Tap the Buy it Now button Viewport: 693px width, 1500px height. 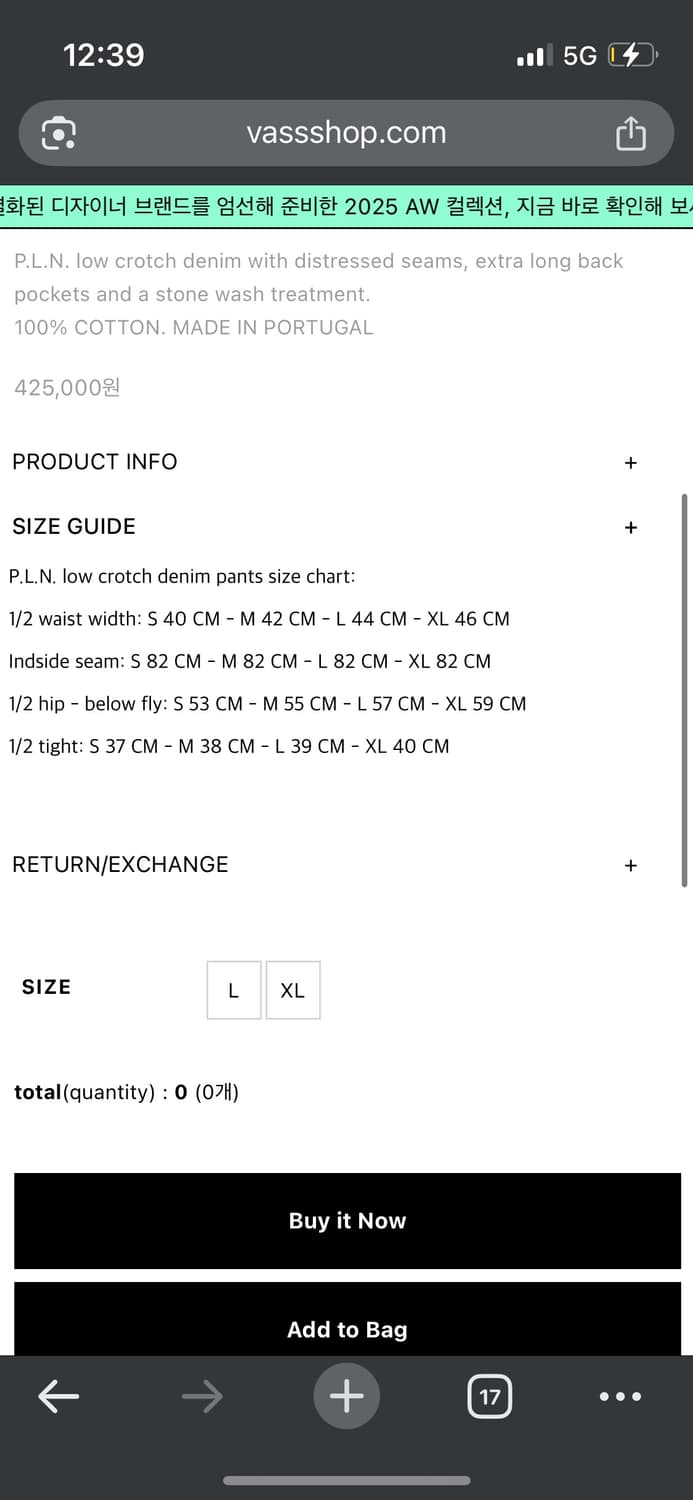(x=346, y=1220)
